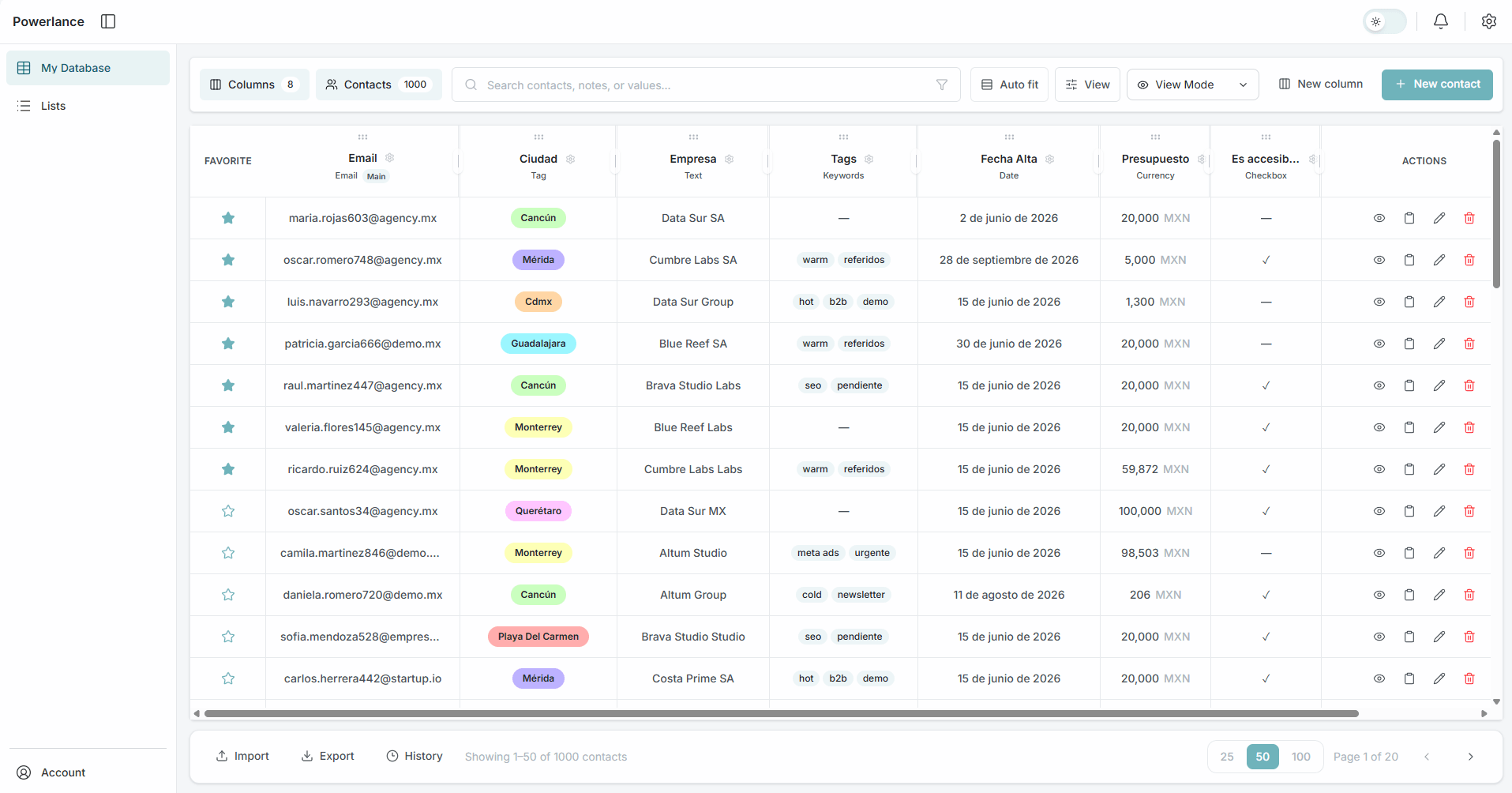Image resolution: width=1512 pixels, height=793 pixels.
Task: Click the New contact button
Action: [1436, 85]
